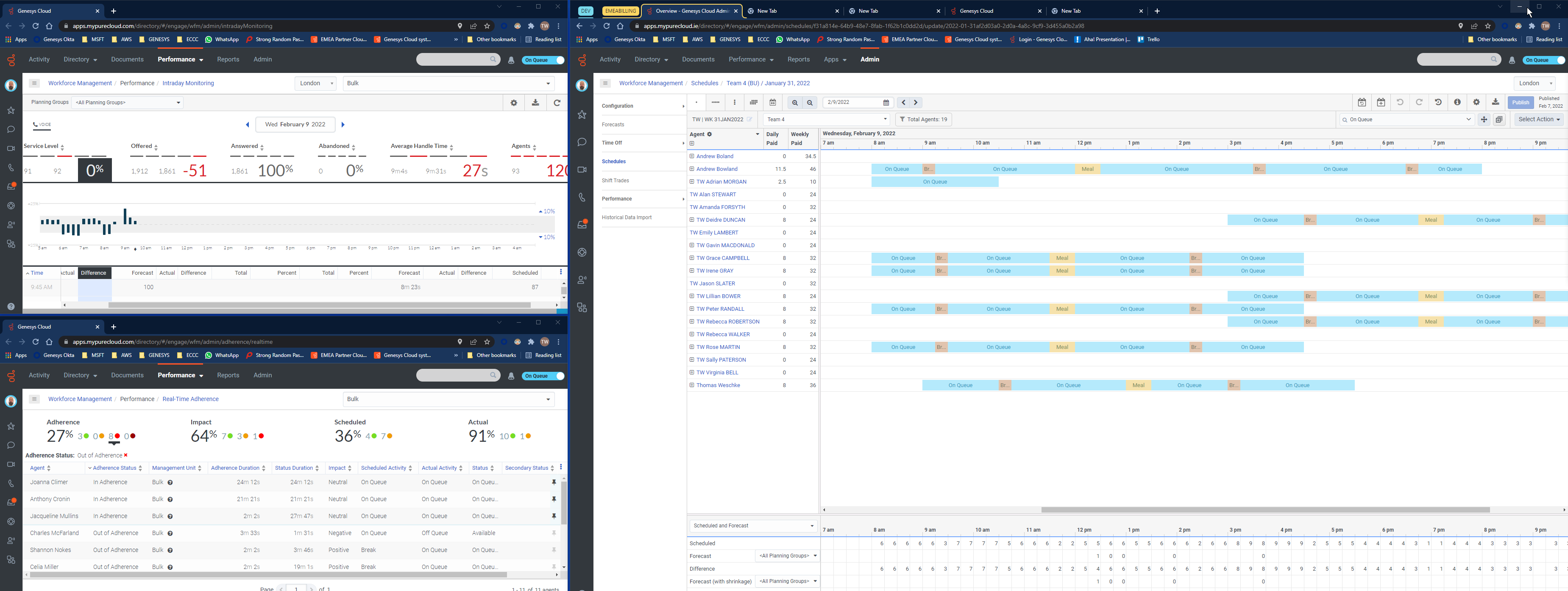1568x591 pixels.
Task: Undo the last schedule change
Action: point(1401,102)
